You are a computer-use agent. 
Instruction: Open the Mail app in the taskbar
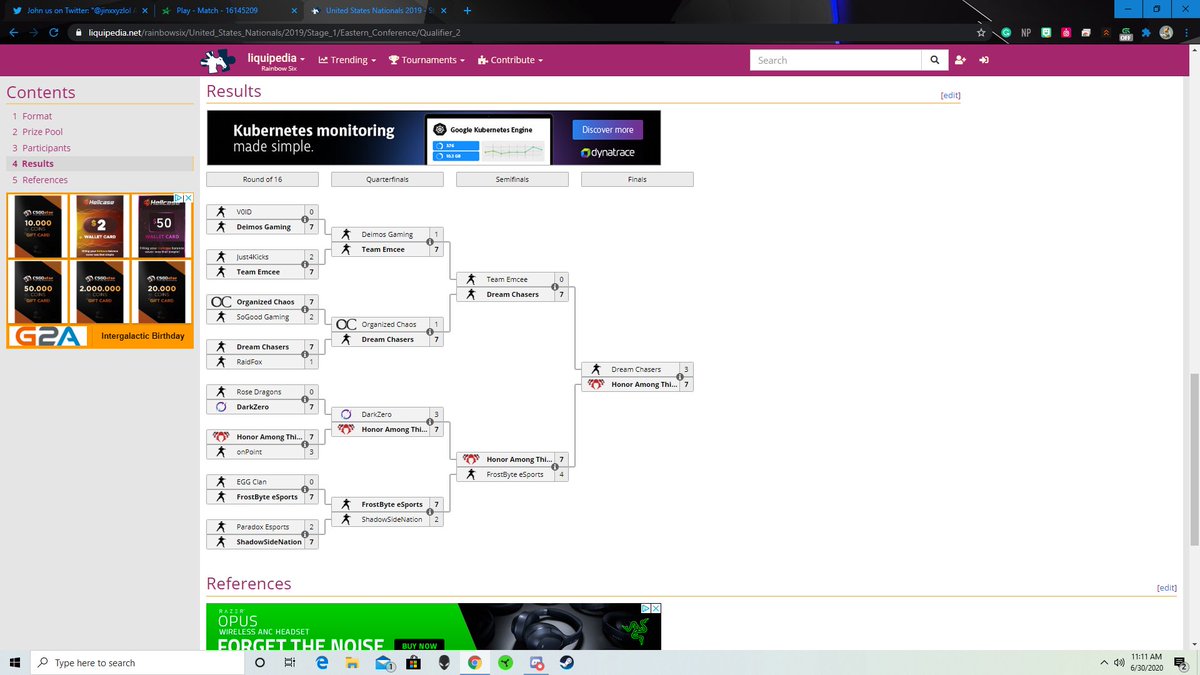point(384,663)
